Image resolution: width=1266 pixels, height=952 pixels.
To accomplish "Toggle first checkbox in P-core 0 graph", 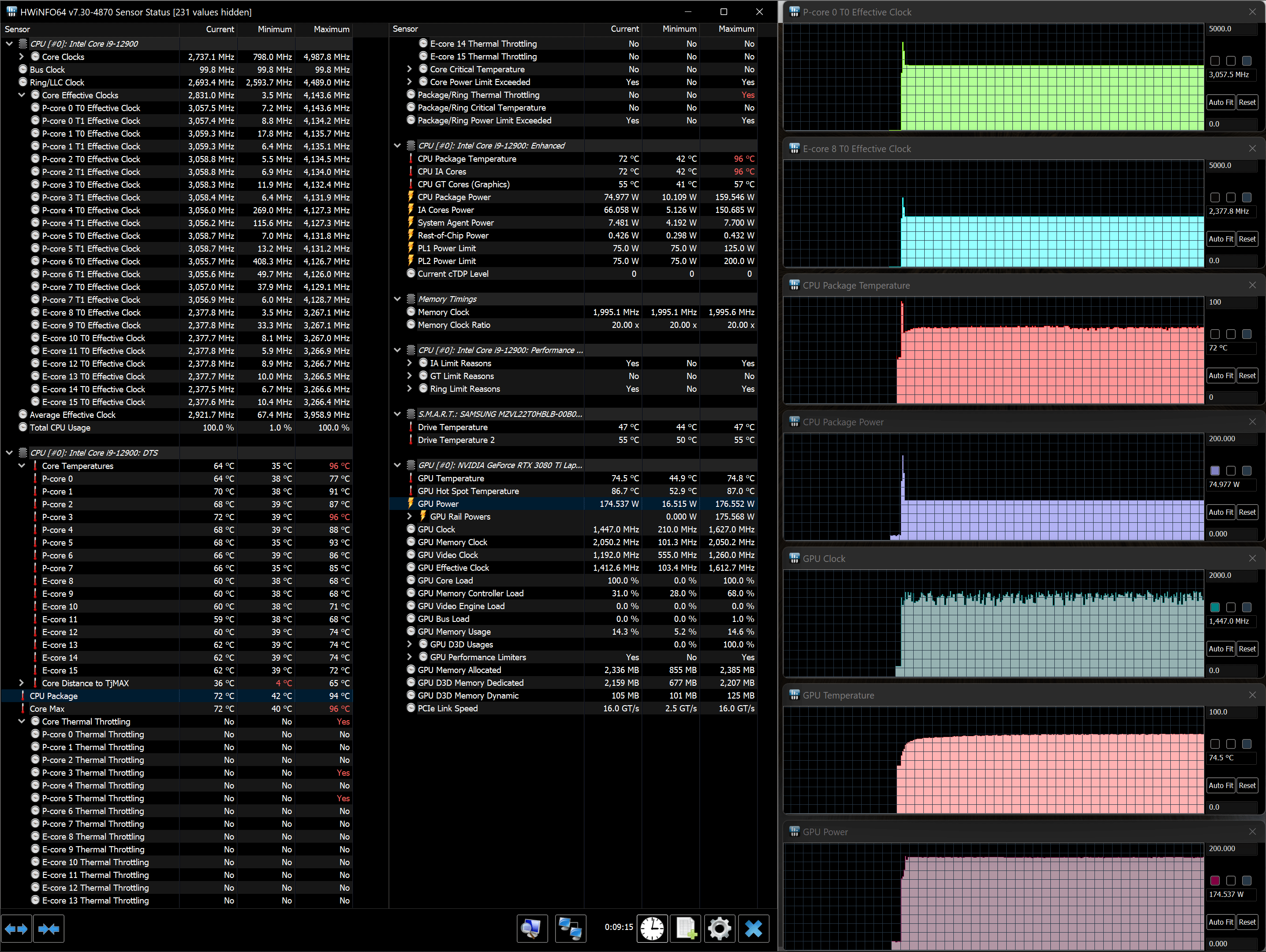I will pyautogui.click(x=1215, y=61).
